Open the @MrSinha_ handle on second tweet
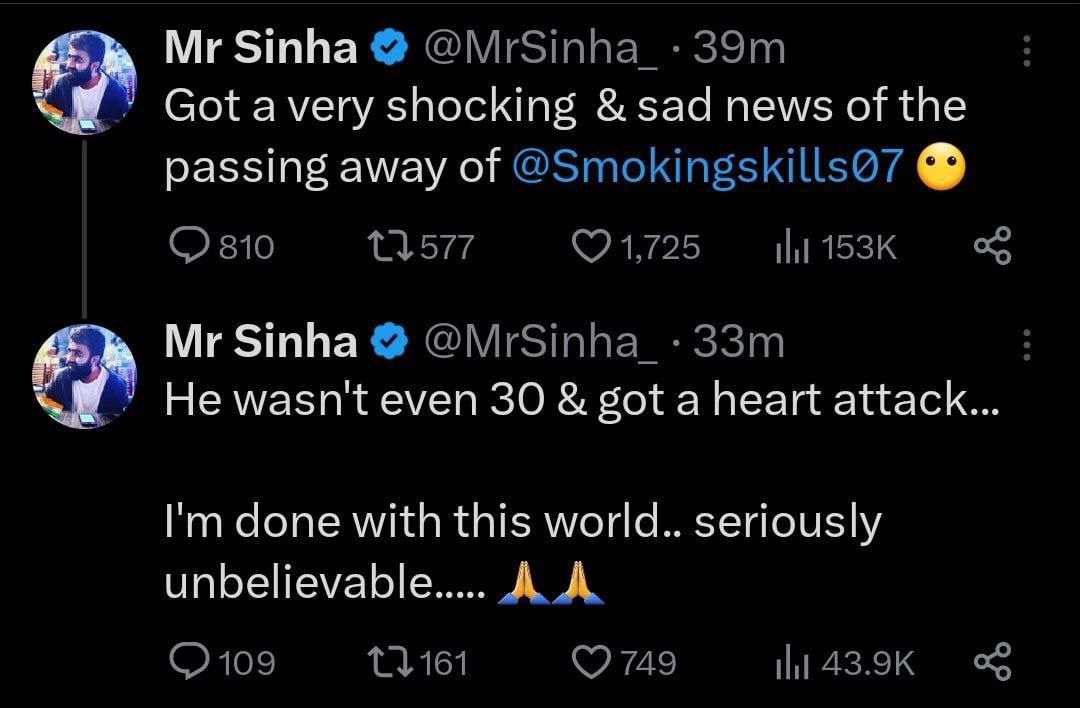 pyautogui.click(x=541, y=342)
